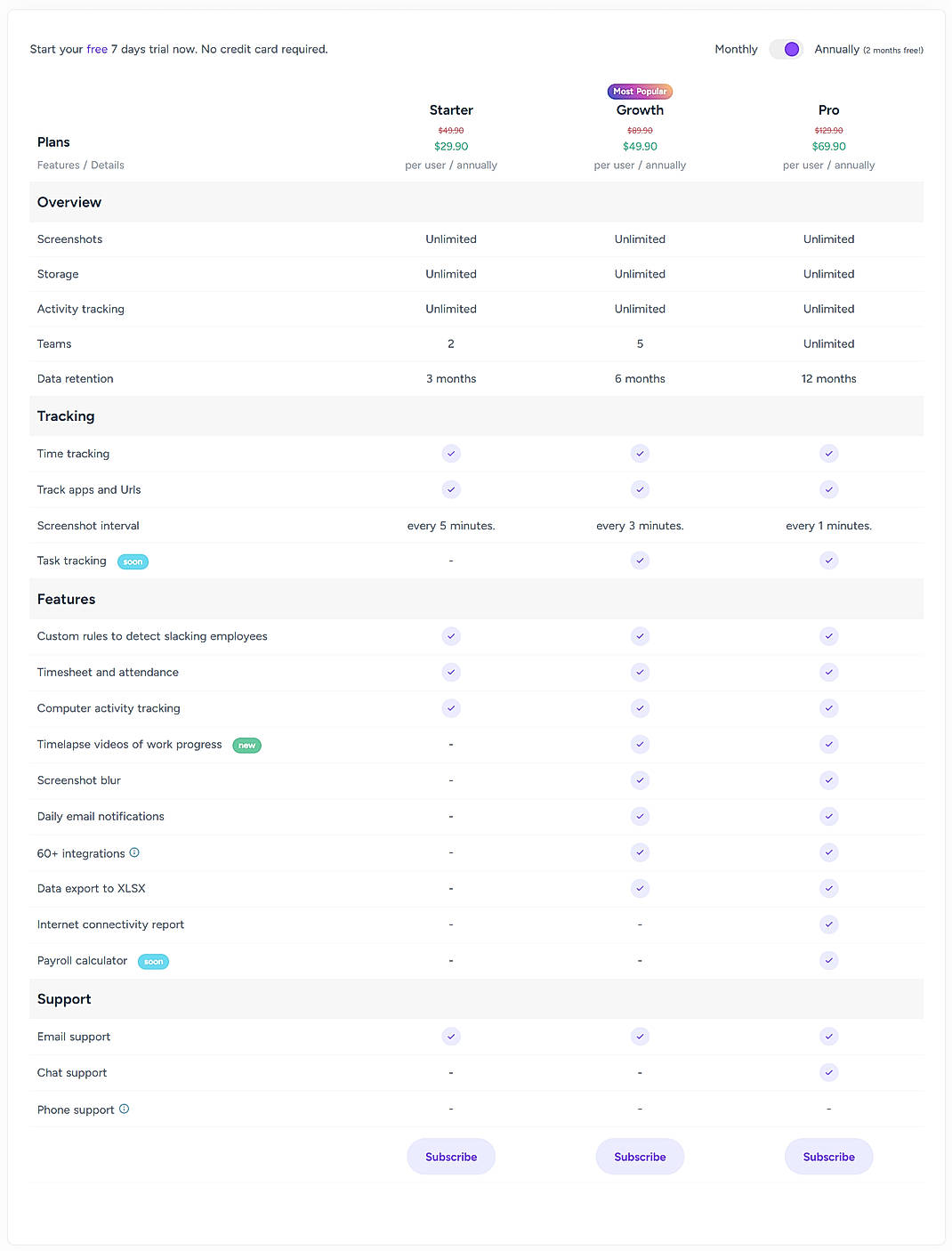
Task: Click the Starter checkmark for Email support
Action: click(x=451, y=1036)
